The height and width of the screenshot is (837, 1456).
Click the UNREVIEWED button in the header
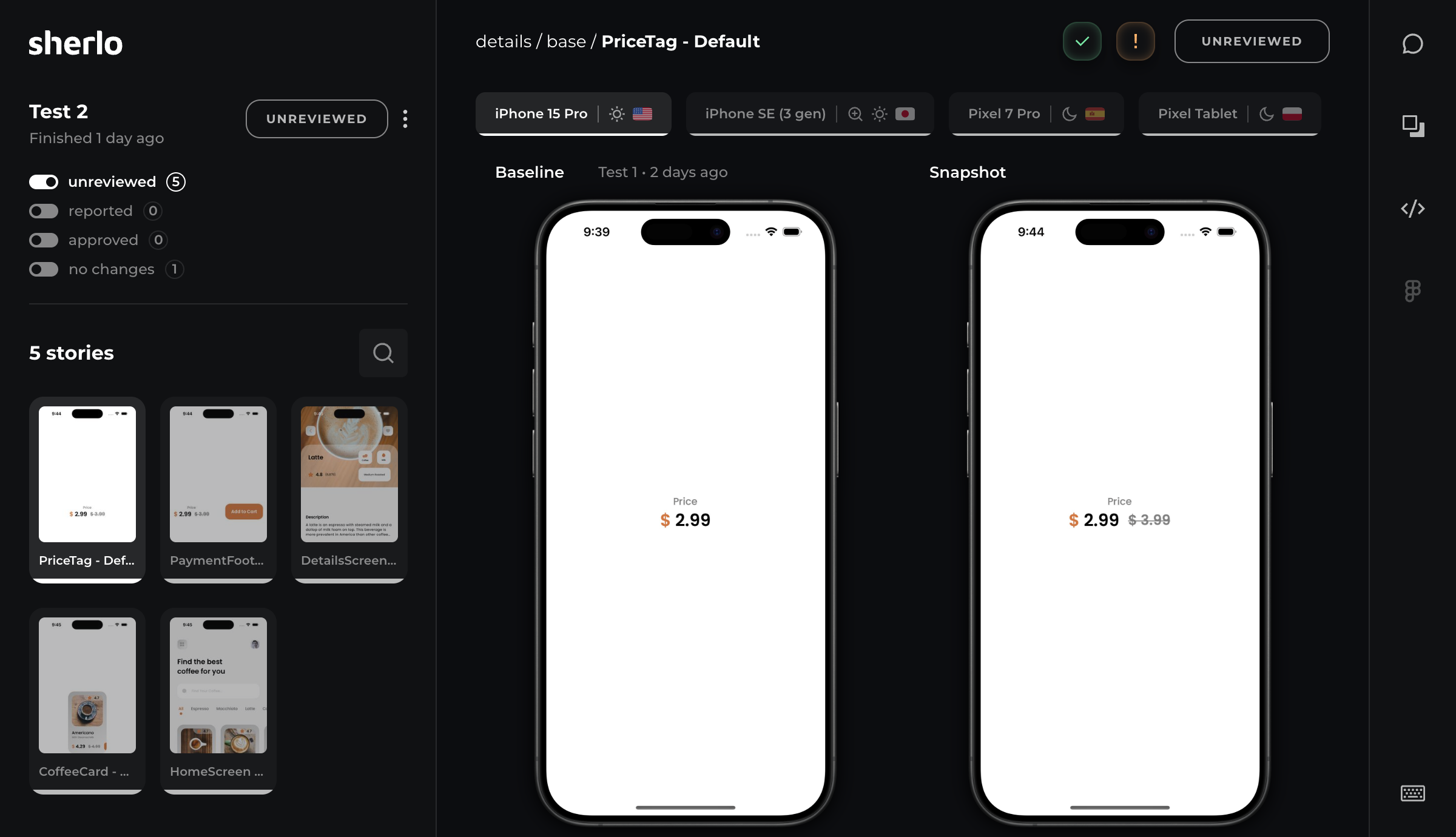point(1252,41)
